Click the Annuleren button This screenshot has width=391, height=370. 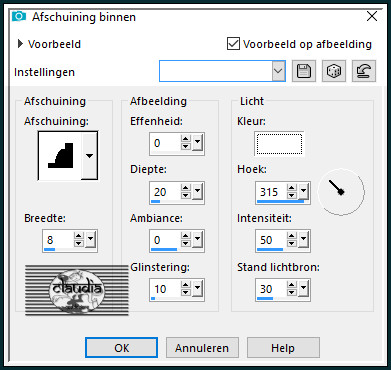click(202, 348)
